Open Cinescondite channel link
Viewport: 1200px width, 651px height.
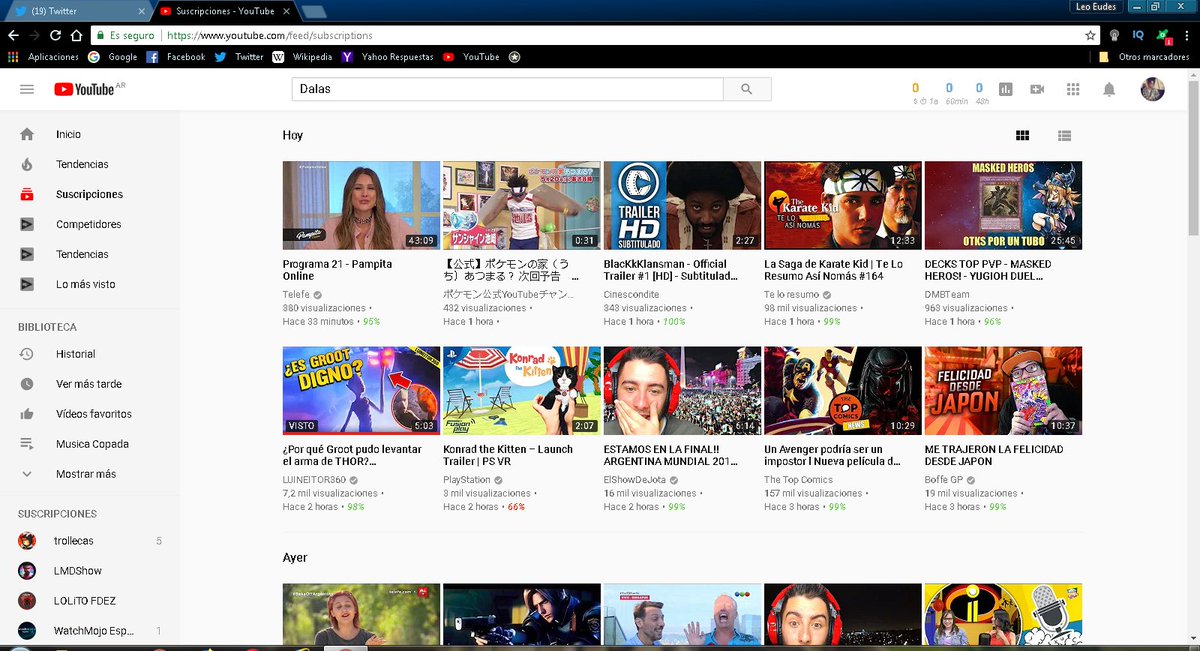(632, 295)
